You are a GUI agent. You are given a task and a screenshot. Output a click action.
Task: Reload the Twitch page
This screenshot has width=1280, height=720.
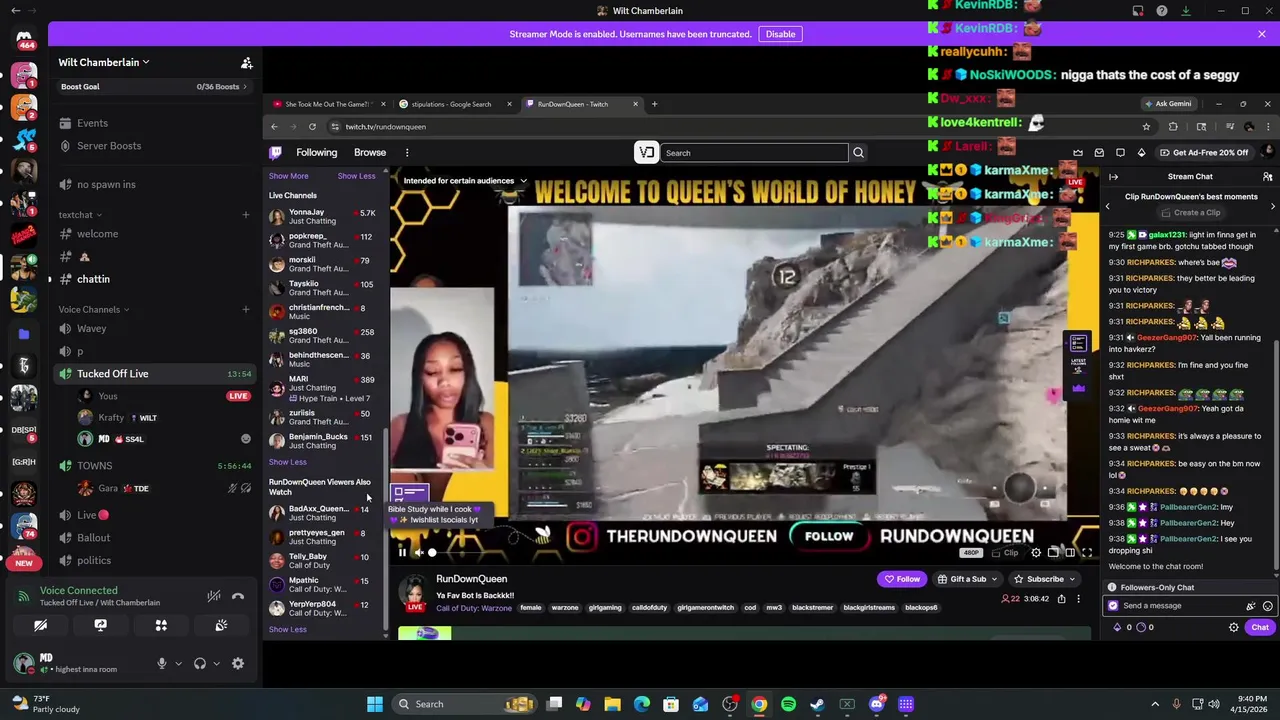(x=312, y=127)
